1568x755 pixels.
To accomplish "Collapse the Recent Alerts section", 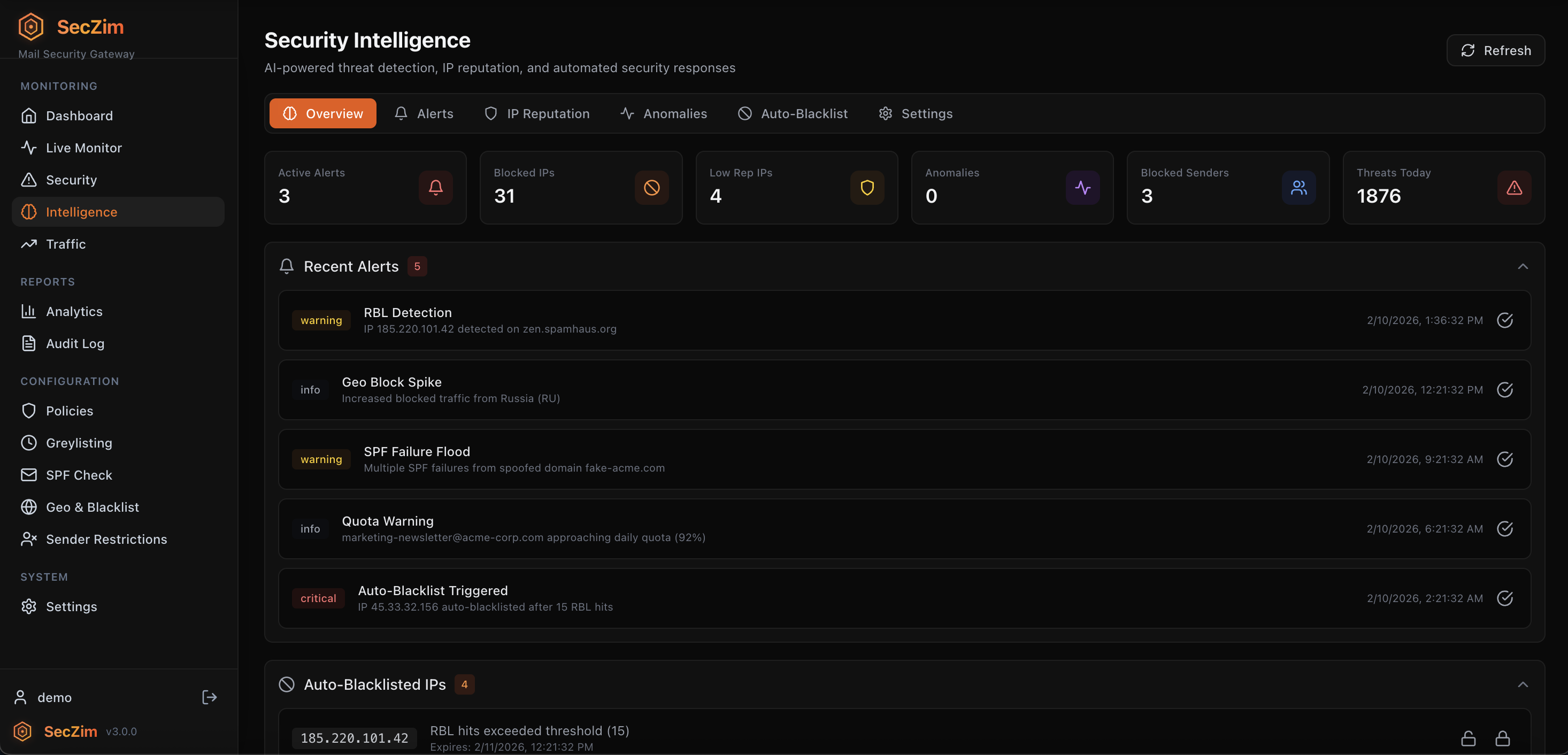I will [x=1523, y=266].
